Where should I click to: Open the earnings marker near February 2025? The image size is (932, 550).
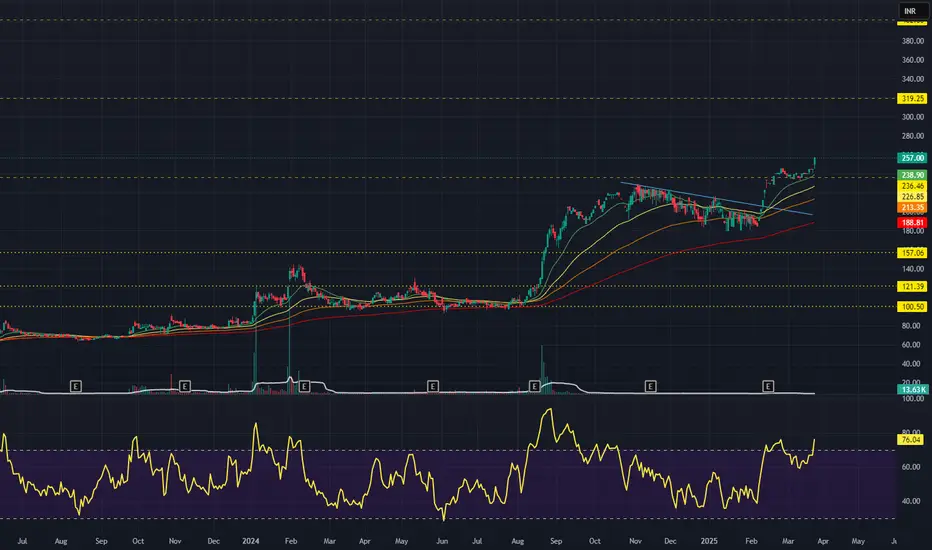768,386
